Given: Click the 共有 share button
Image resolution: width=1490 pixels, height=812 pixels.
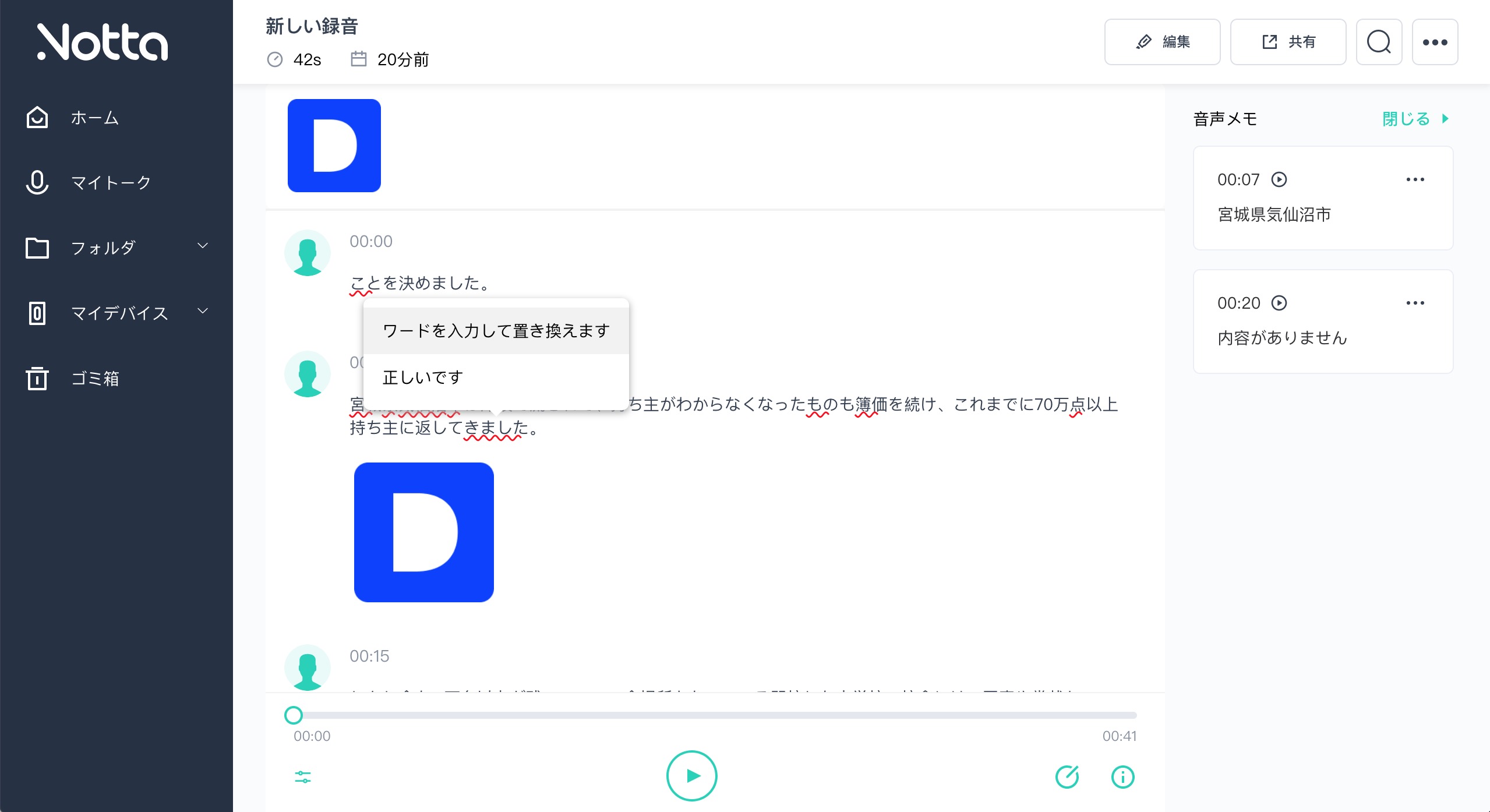Looking at the screenshot, I should coord(1288,41).
